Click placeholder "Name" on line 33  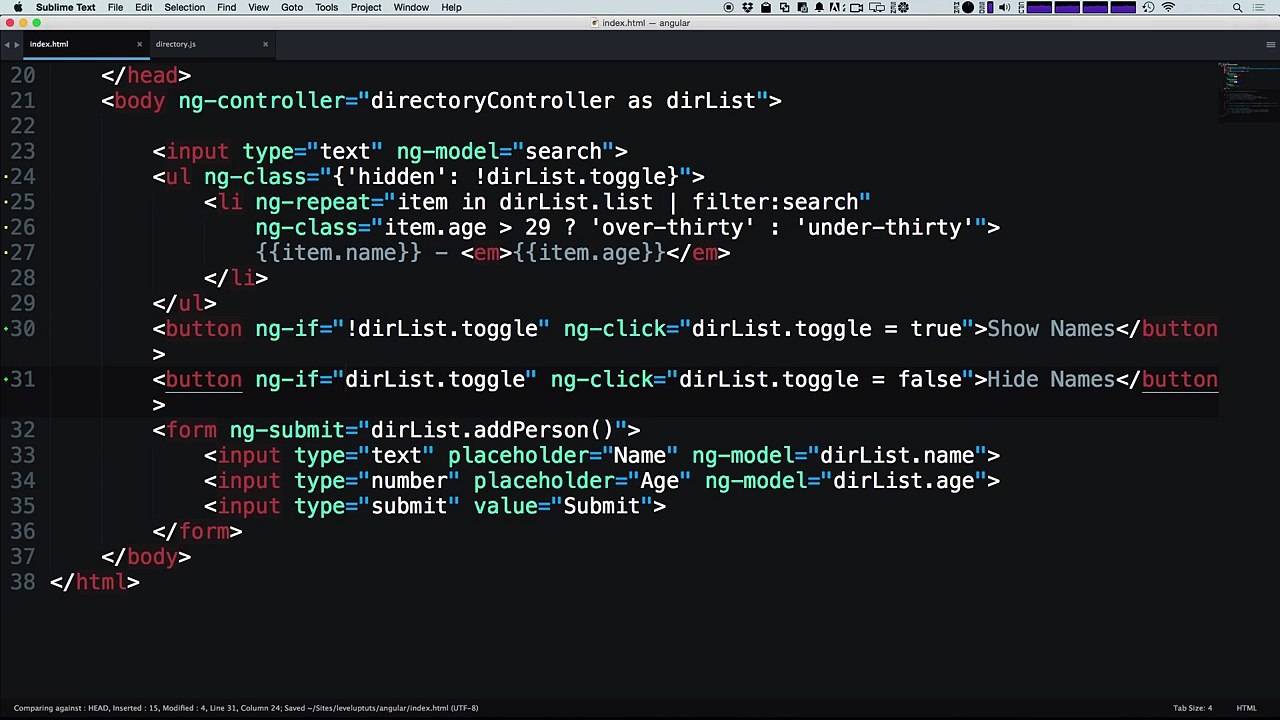click(x=639, y=455)
